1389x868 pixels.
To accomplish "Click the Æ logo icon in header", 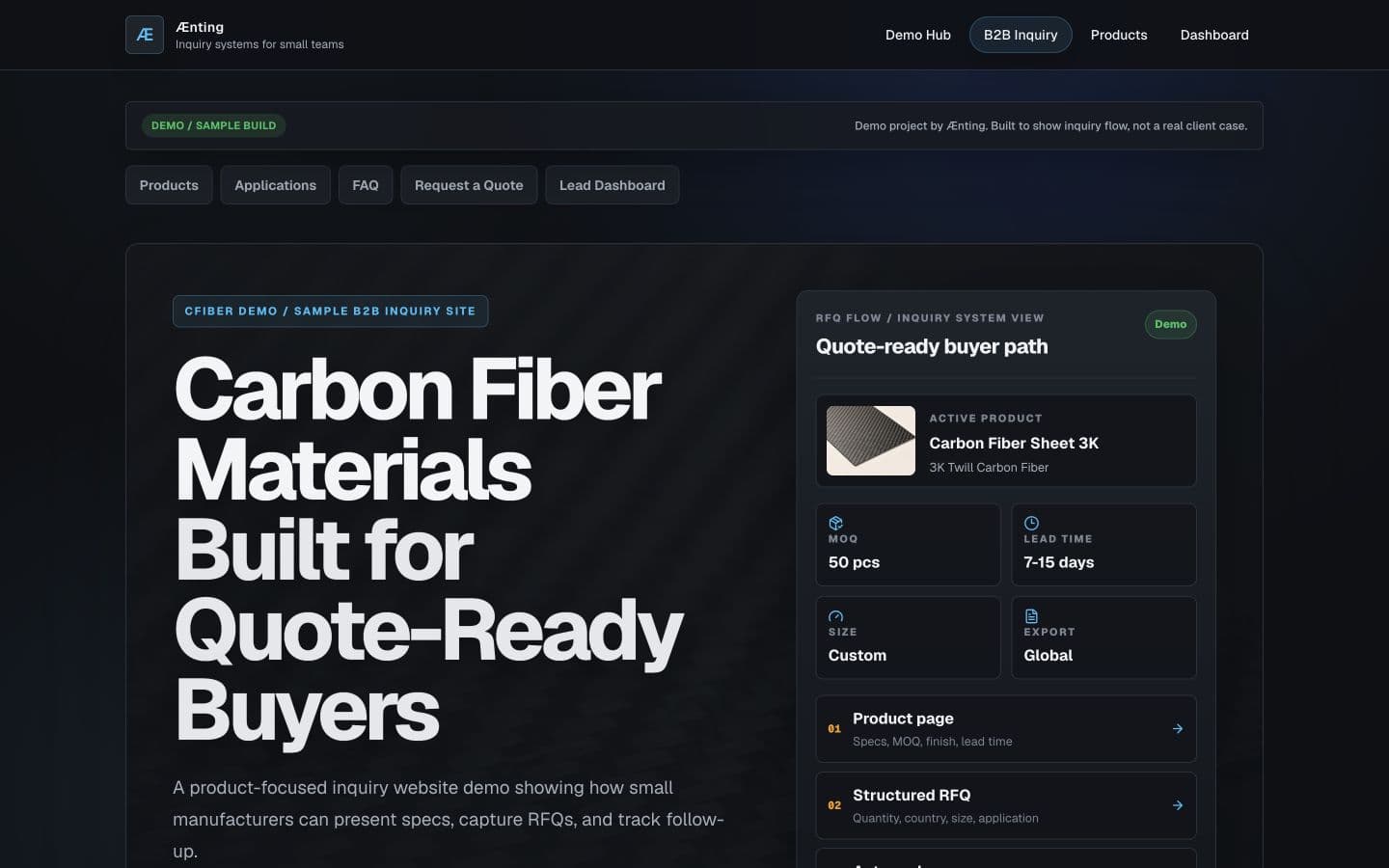I will click(x=145, y=35).
